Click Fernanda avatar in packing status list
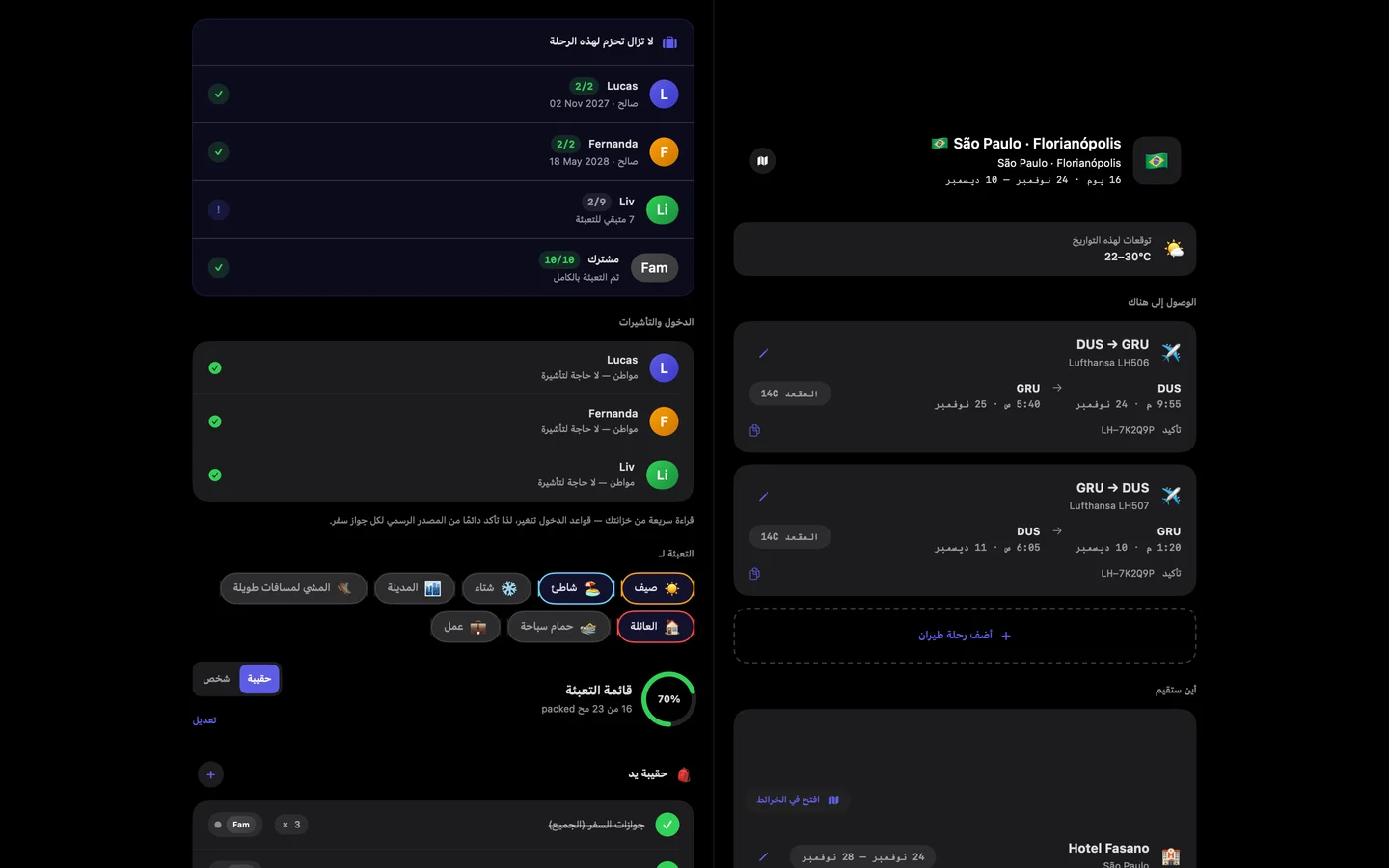 pyautogui.click(x=664, y=152)
